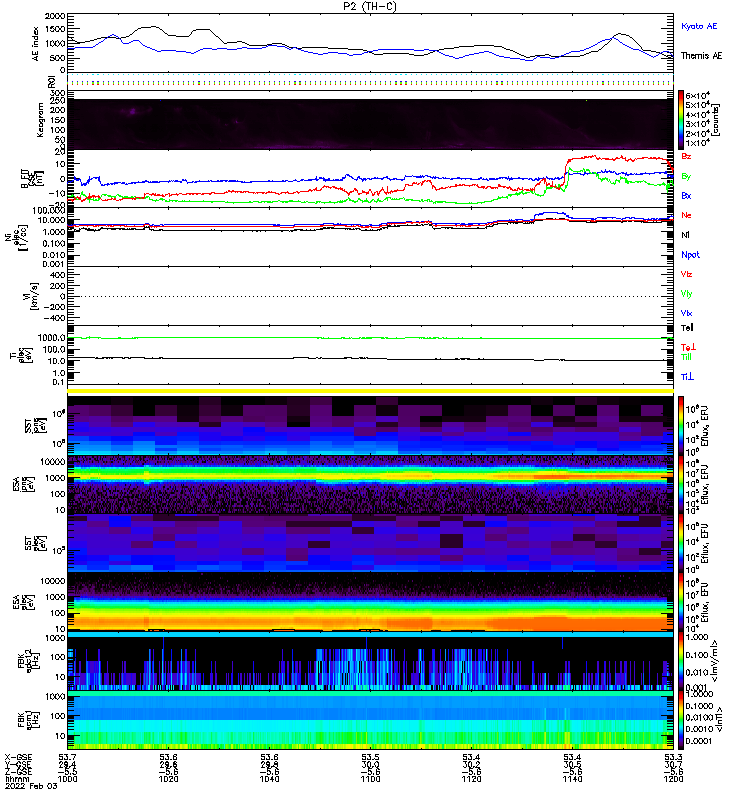Click the SST electrons Eflux color bar
The image size is (750, 800).
pos(681,543)
